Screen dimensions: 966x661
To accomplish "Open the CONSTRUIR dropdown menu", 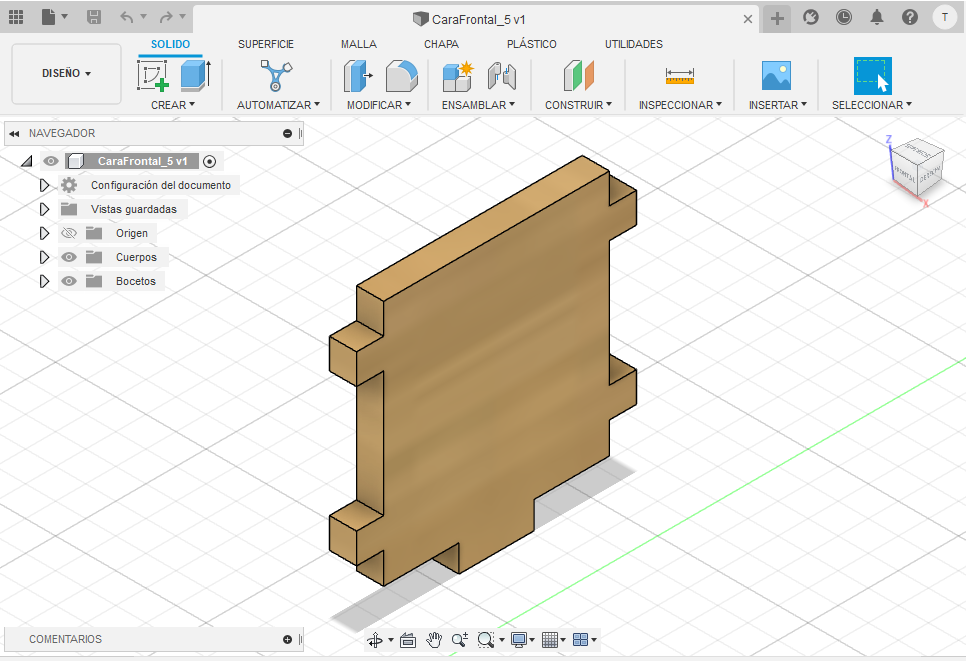I will pos(578,105).
